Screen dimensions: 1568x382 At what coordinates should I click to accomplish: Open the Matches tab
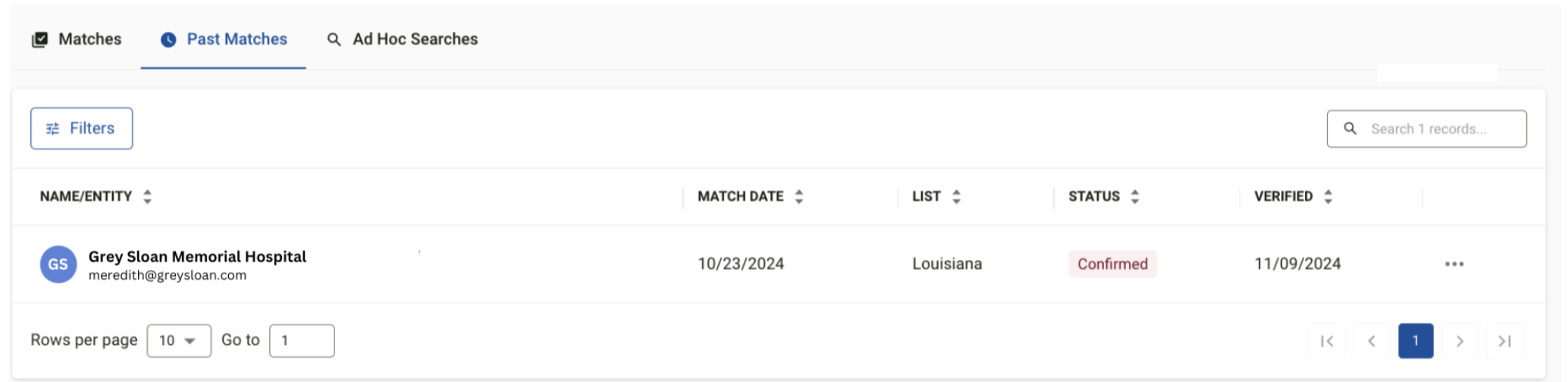pyautogui.click(x=76, y=39)
